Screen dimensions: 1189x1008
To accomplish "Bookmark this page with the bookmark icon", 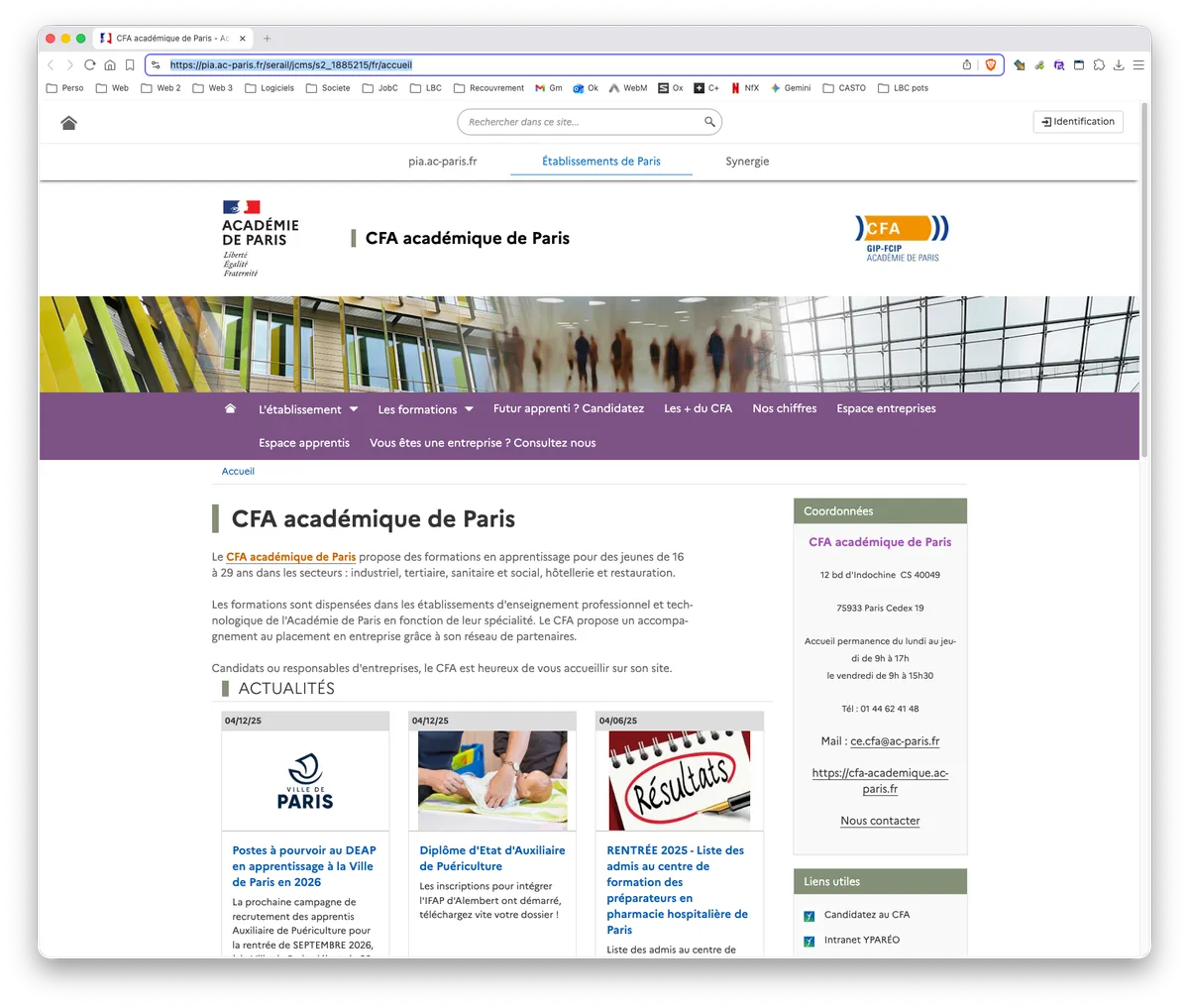I will tap(130, 64).
